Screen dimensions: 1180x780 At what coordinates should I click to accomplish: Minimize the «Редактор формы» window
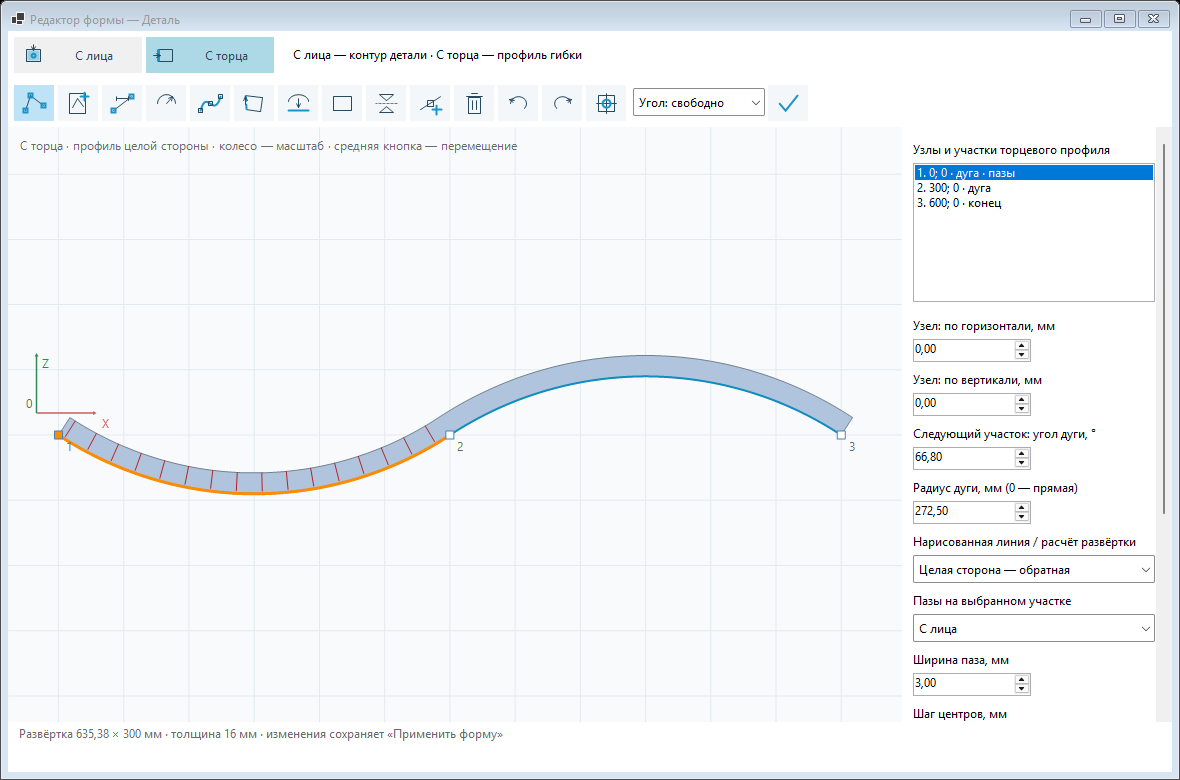pos(1085,19)
